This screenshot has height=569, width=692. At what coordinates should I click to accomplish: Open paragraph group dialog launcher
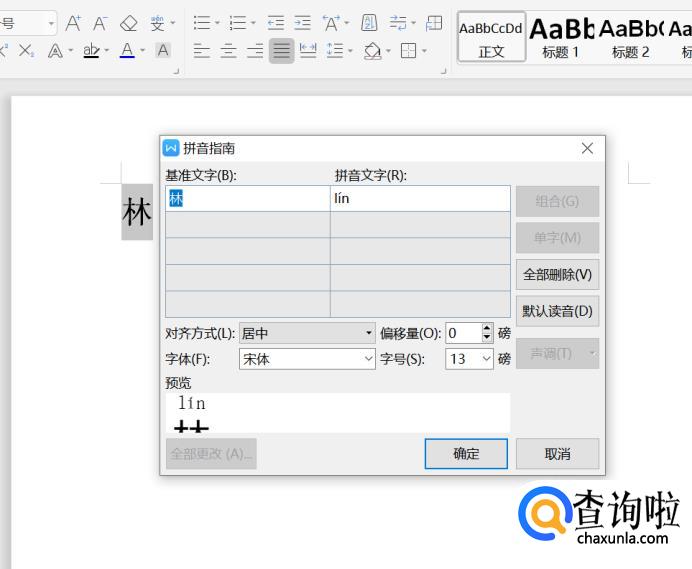(x=444, y=71)
